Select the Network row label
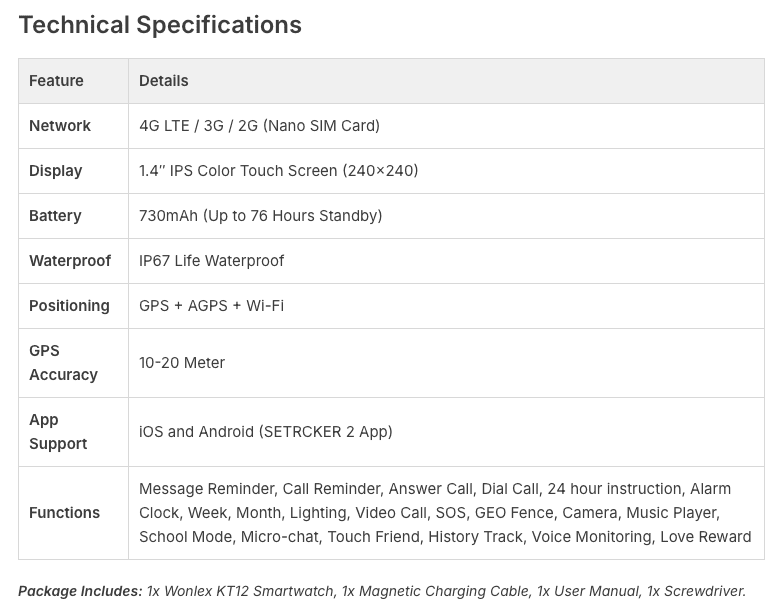Viewport: 780px width, 616px height. coord(60,126)
